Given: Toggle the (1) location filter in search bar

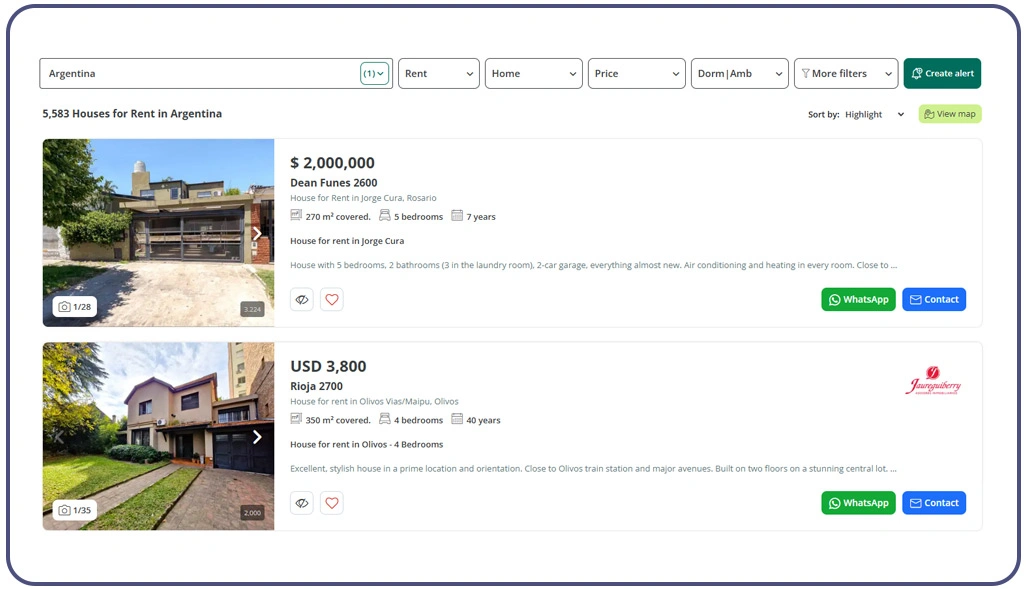Looking at the screenshot, I should 374,73.
